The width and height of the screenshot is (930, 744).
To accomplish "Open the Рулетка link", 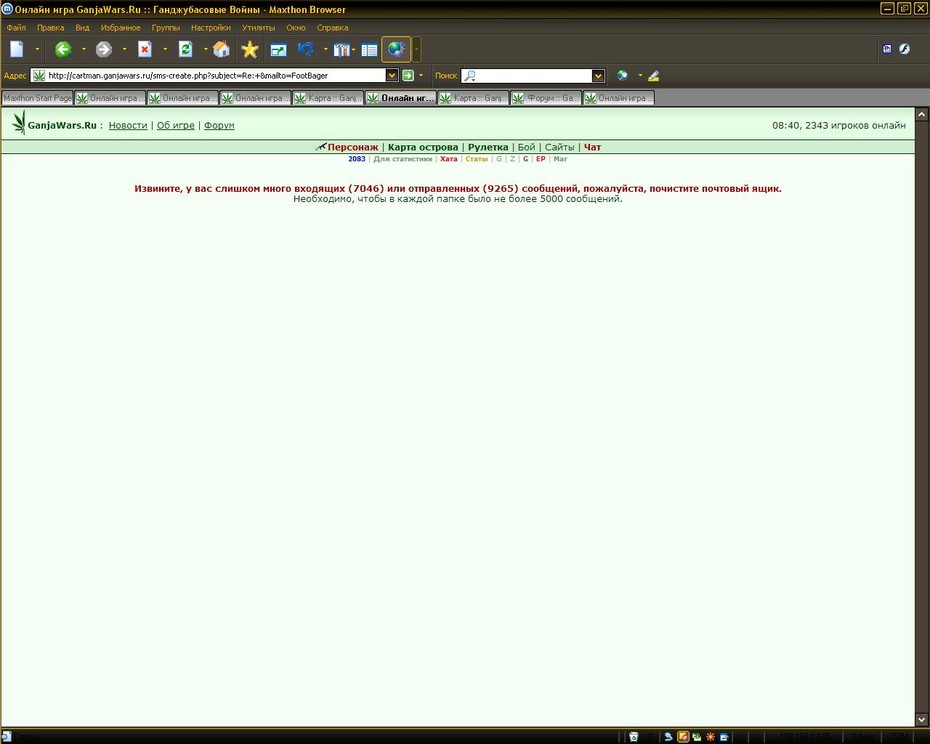I will click(x=488, y=147).
